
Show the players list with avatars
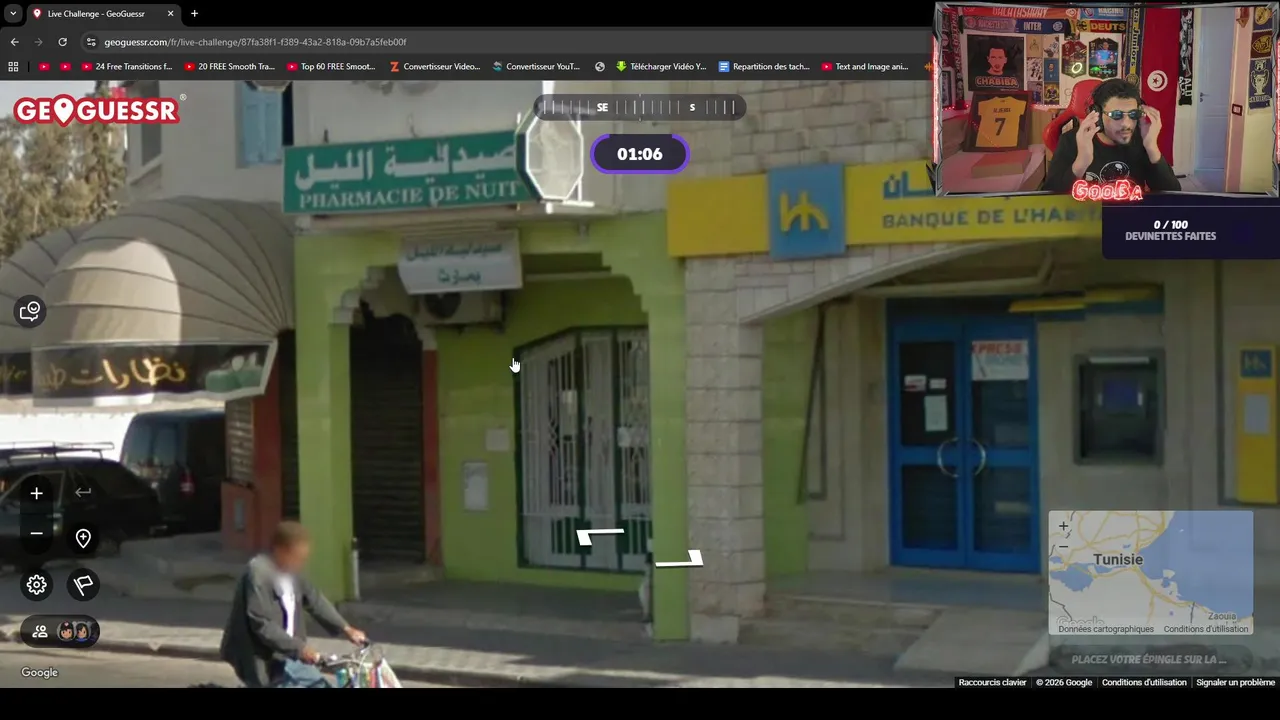click(x=60, y=631)
